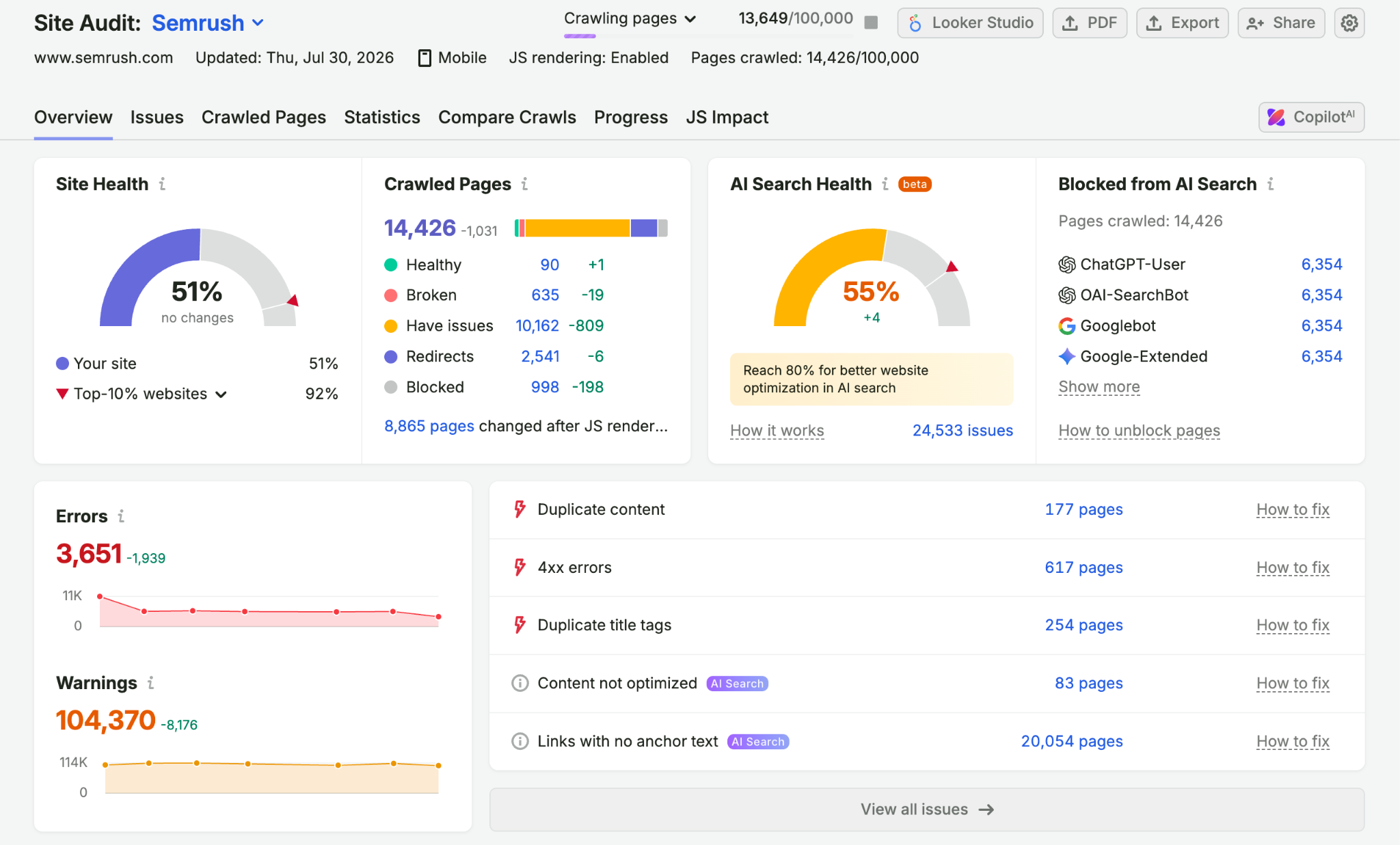This screenshot has height=845, width=1400.
Task: Click the ChatGPT-User blocked count 6,354
Action: pos(1321,265)
